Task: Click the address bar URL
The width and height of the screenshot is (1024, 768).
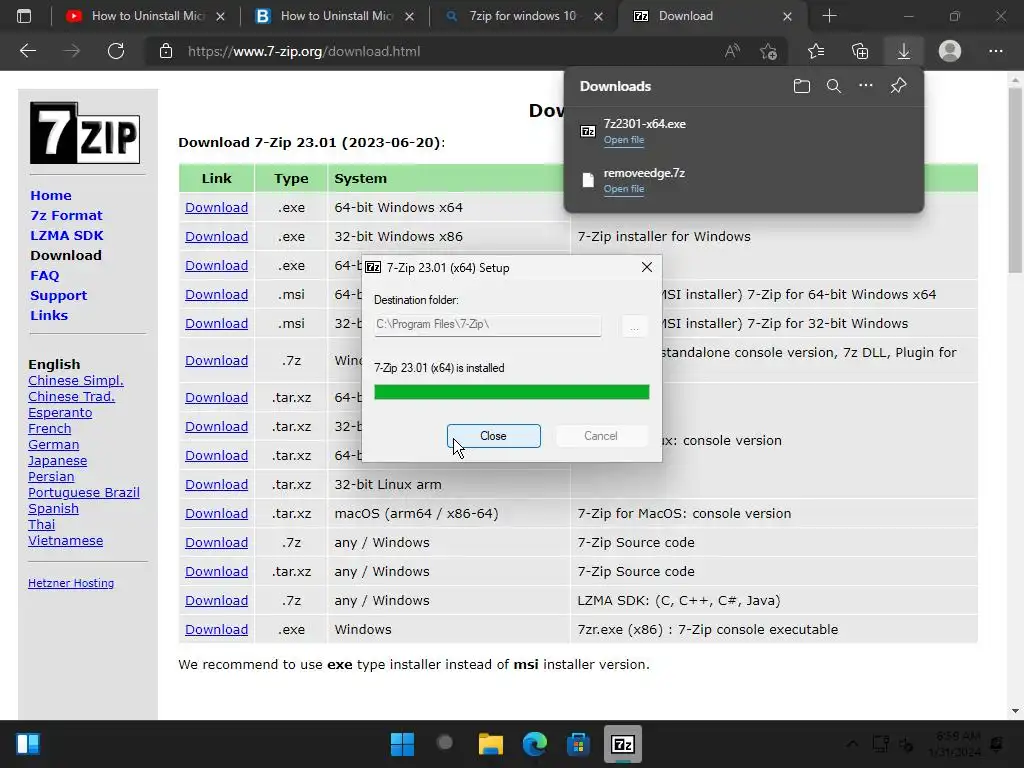Action: tap(304, 51)
